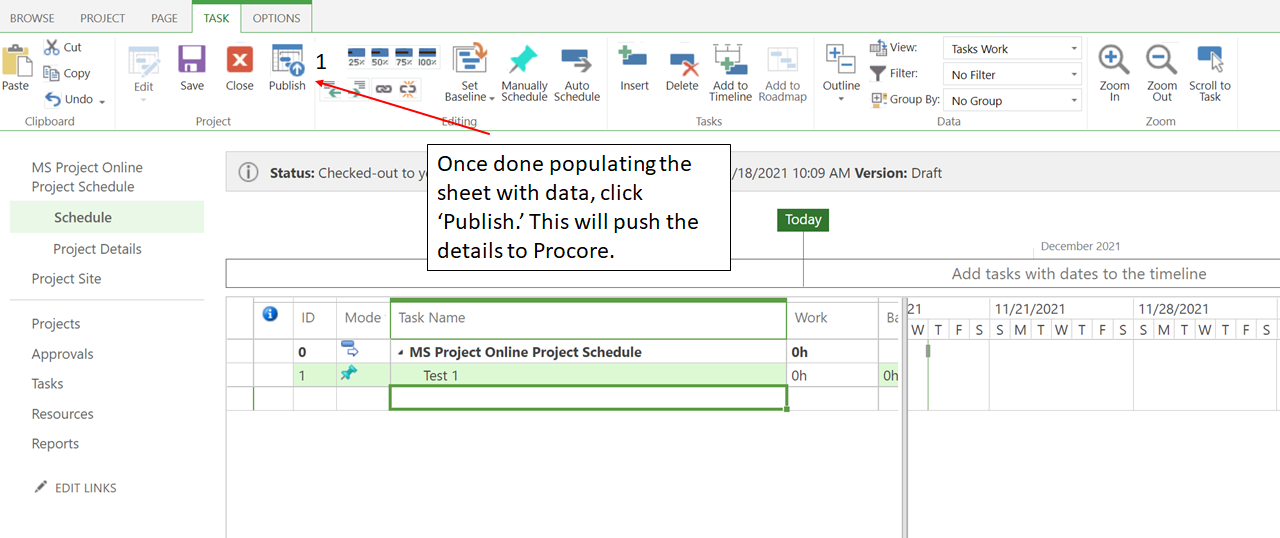
Task: Open the View dropdown showing Tasks Work
Action: click(1012, 49)
